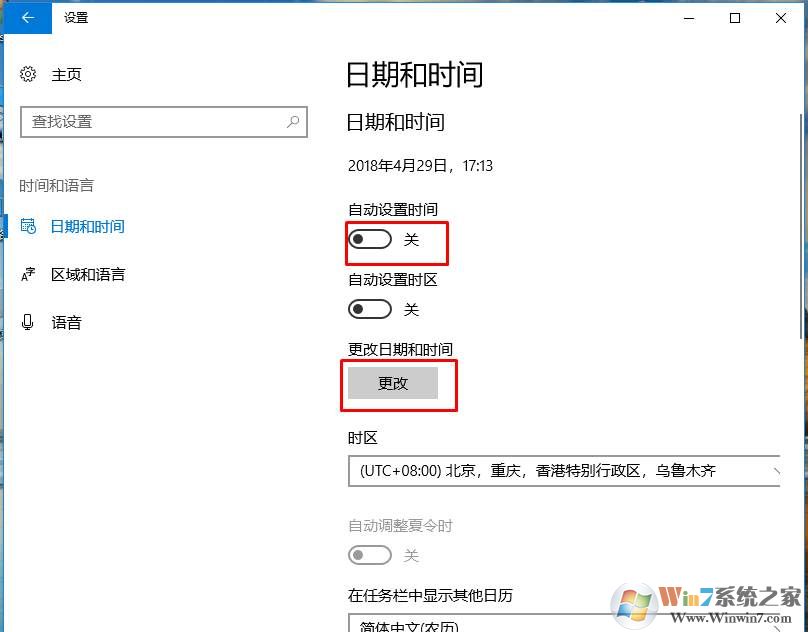
Task: Select 日期和时间 in sidebar
Action: [x=88, y=226]
